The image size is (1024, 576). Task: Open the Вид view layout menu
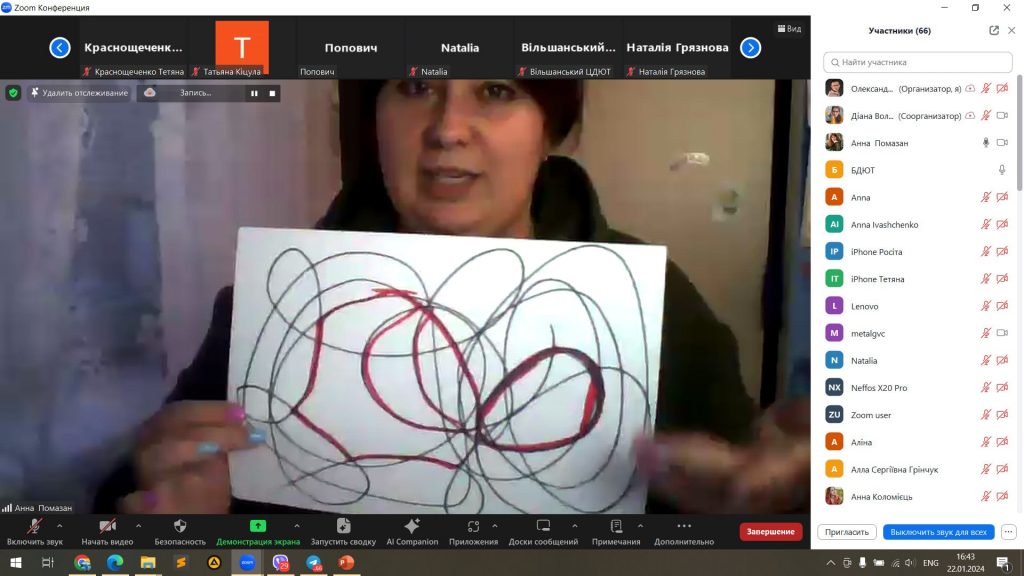pos(789,29)
